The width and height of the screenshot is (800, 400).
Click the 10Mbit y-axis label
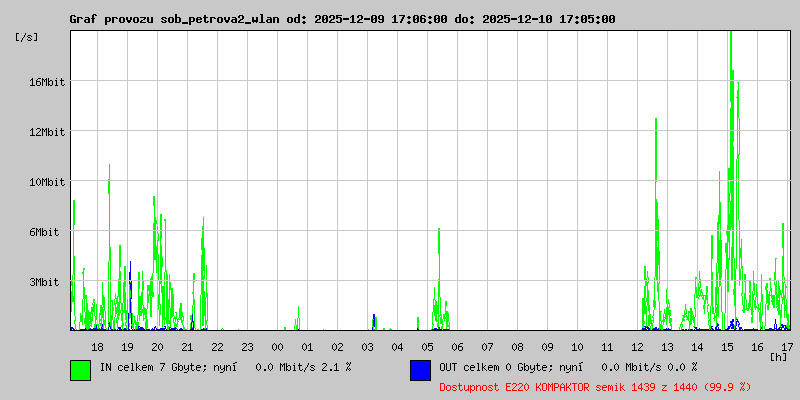tap(46, 182)
